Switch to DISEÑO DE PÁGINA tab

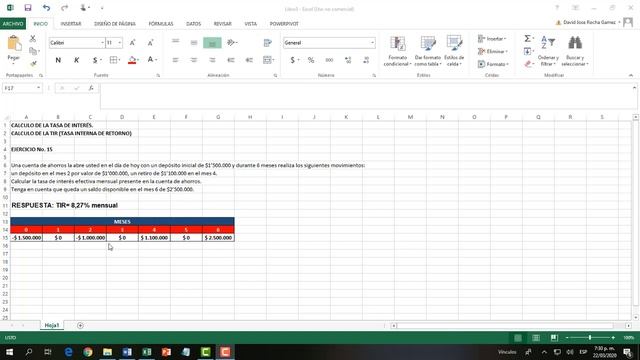pyautogui.click(x=115, y=24)
